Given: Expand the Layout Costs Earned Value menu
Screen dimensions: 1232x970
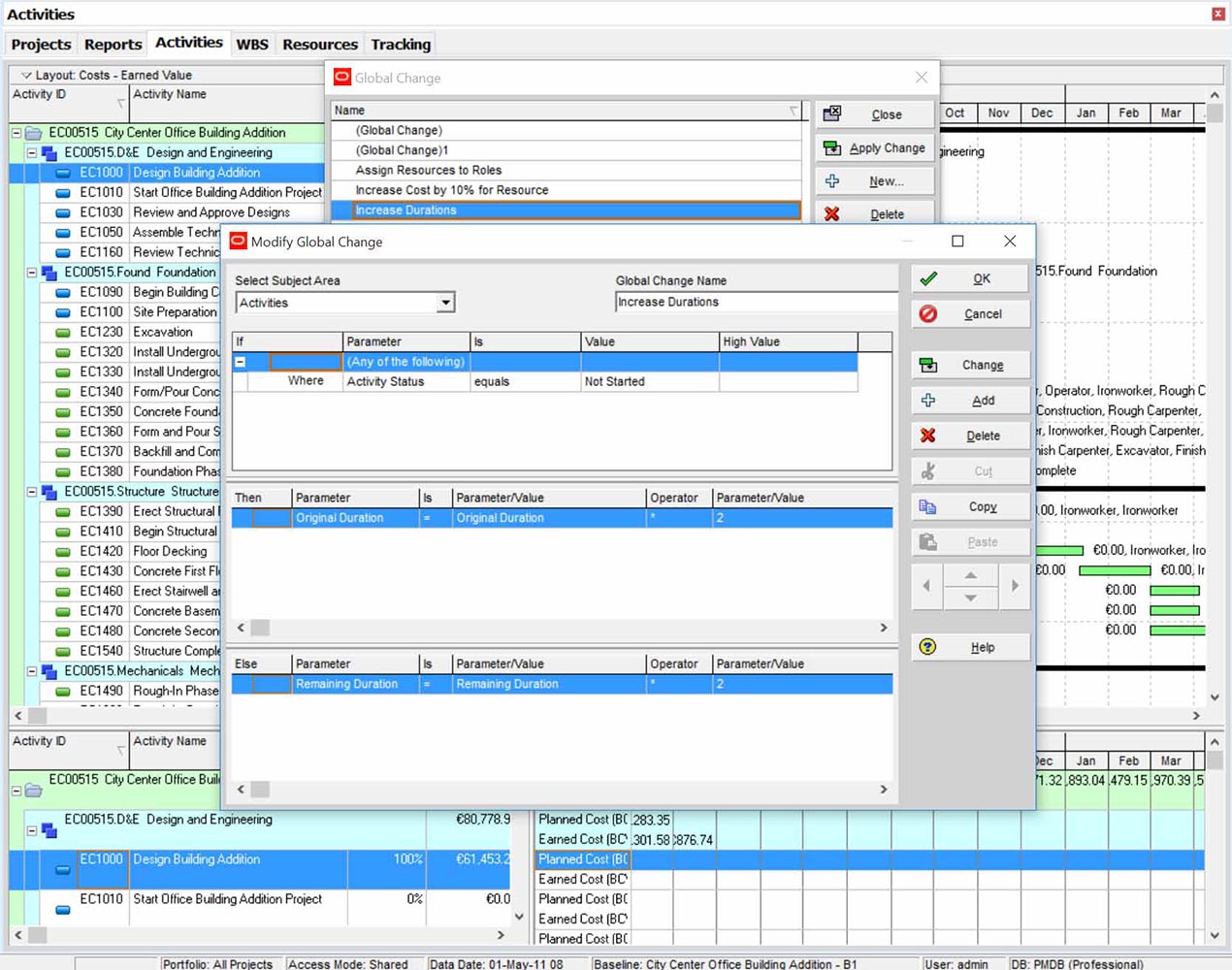Looking at the screenshot, I should pyautogui.click(x=26, y=75).
